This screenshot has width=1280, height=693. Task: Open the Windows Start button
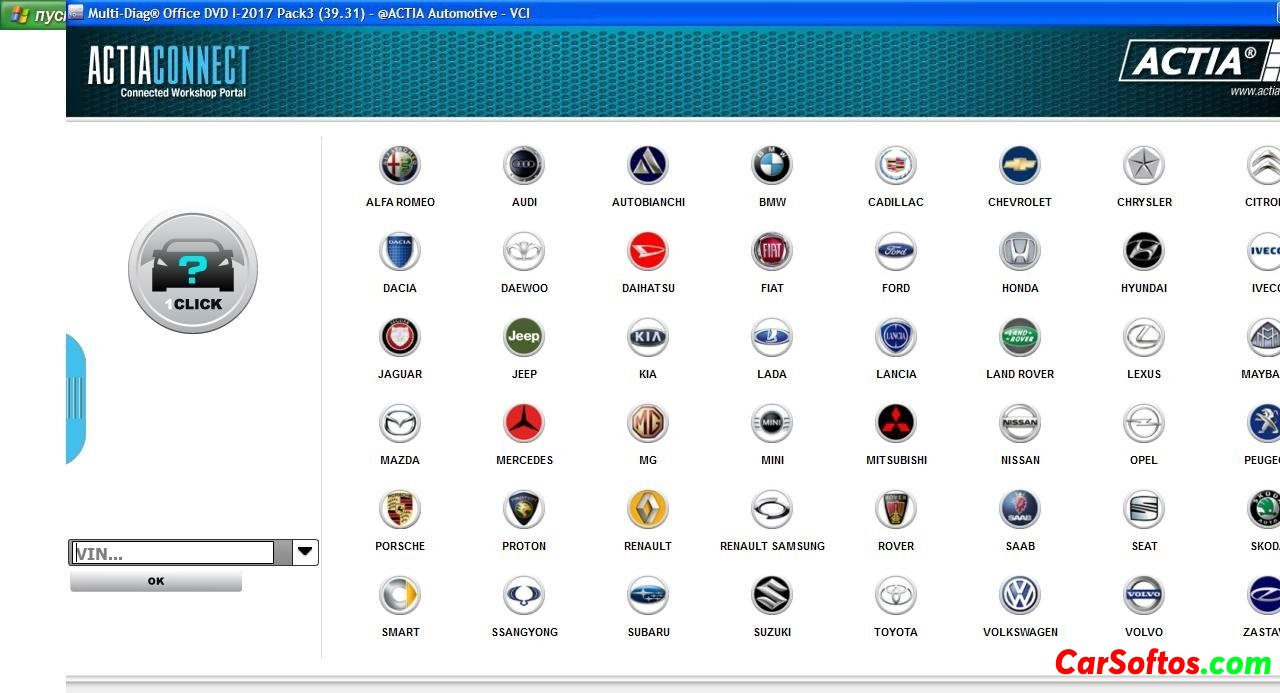point(33,15)
